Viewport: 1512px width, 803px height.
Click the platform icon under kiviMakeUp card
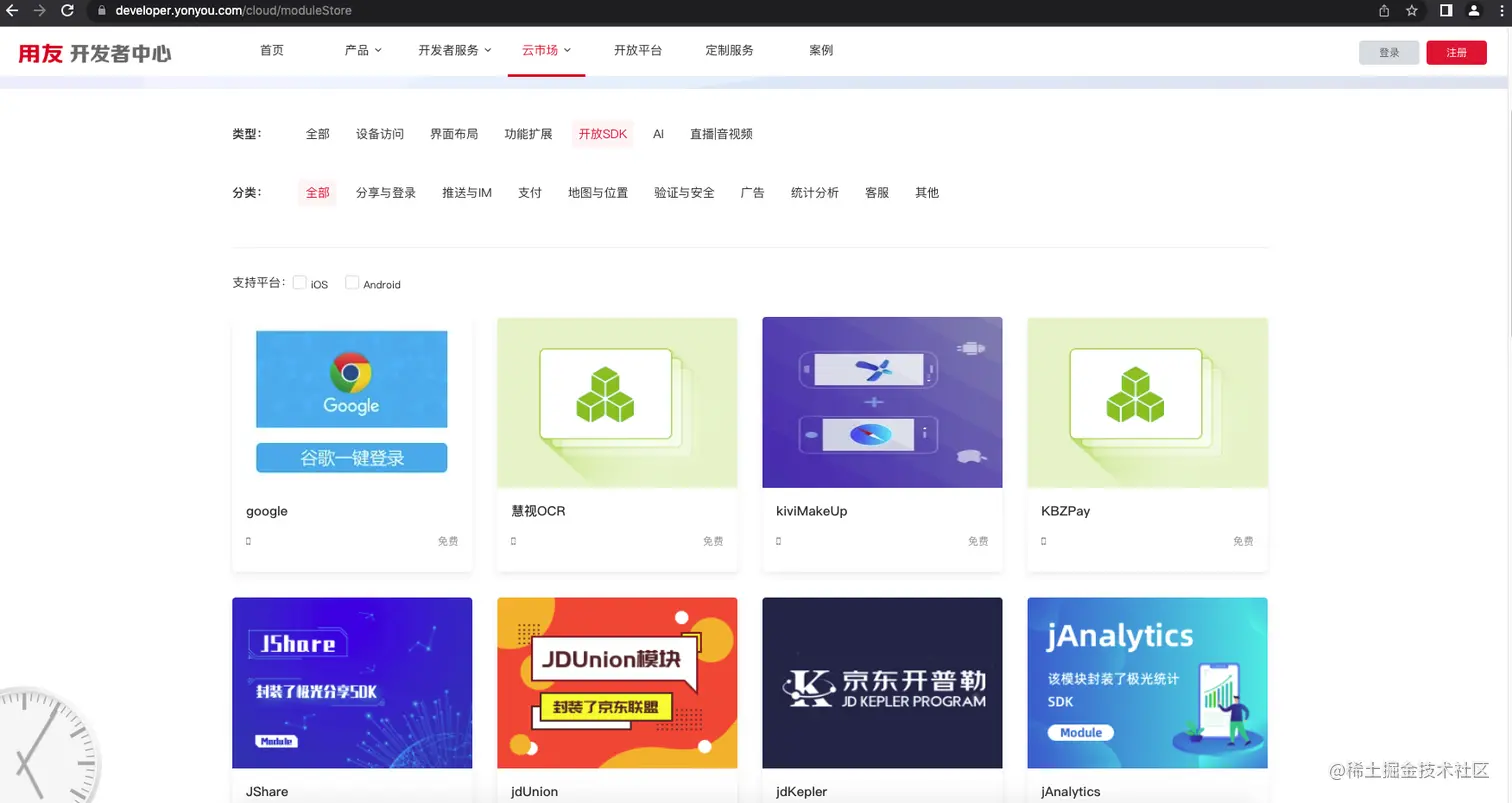pyautogui.click(x=778, y=541)
